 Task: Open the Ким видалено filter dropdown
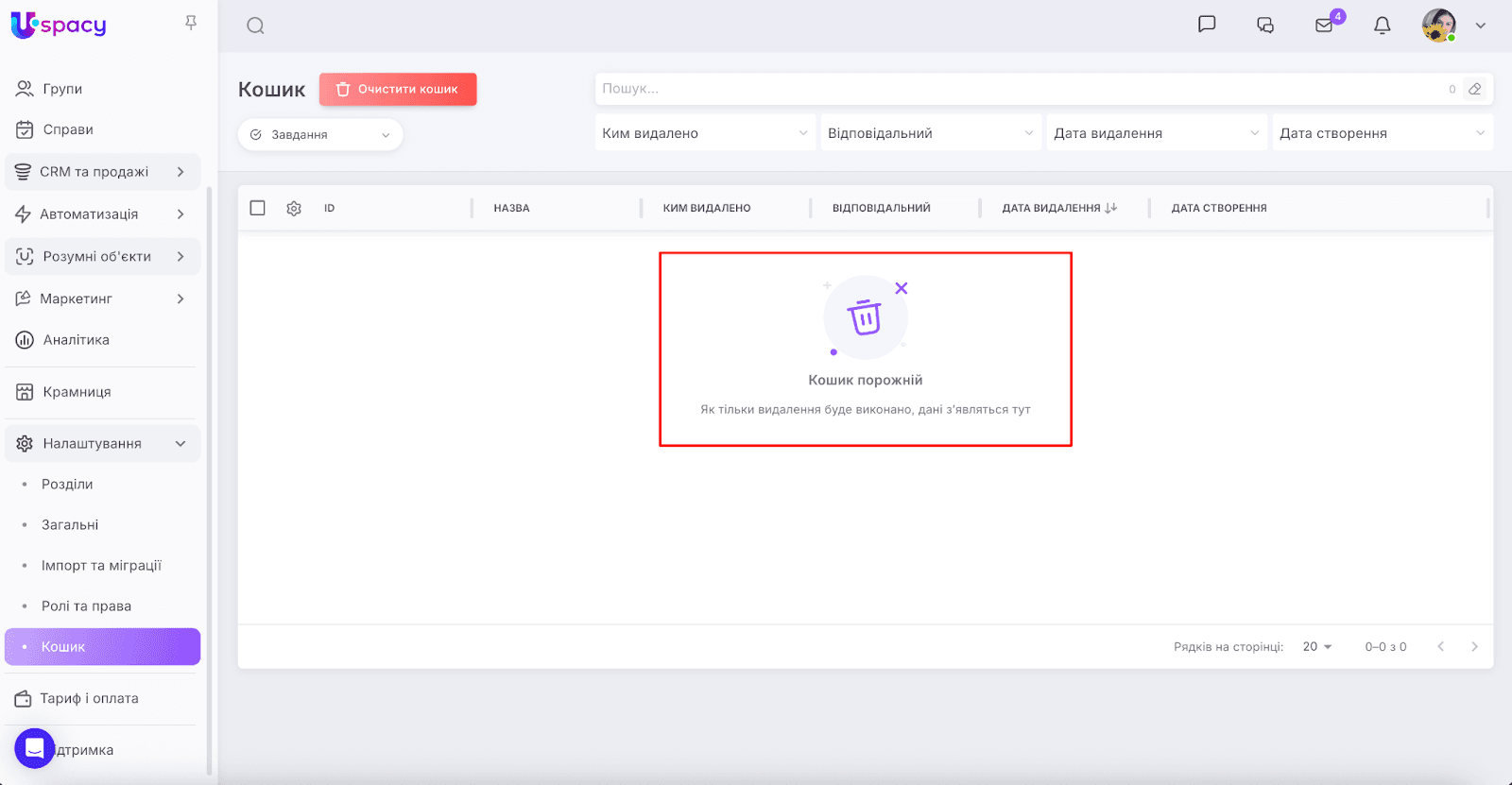coord(705,133)
